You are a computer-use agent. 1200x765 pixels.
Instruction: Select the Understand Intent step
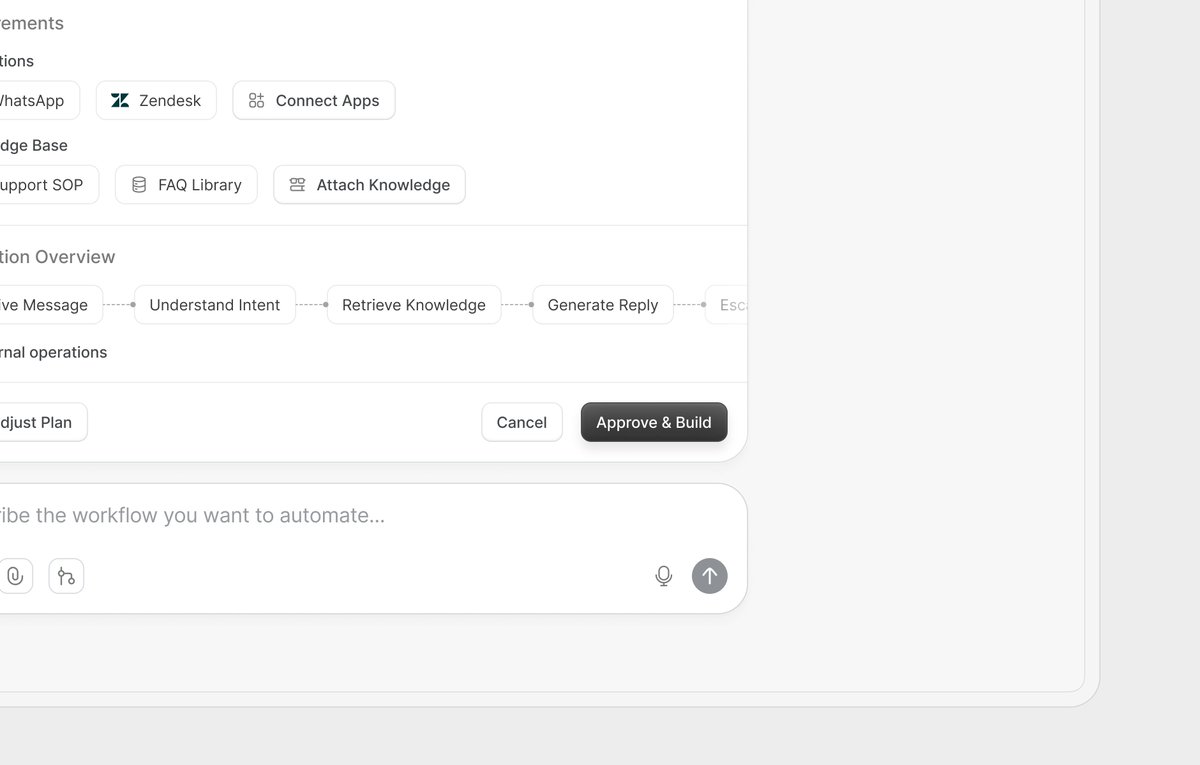click(x=215, y=305)
